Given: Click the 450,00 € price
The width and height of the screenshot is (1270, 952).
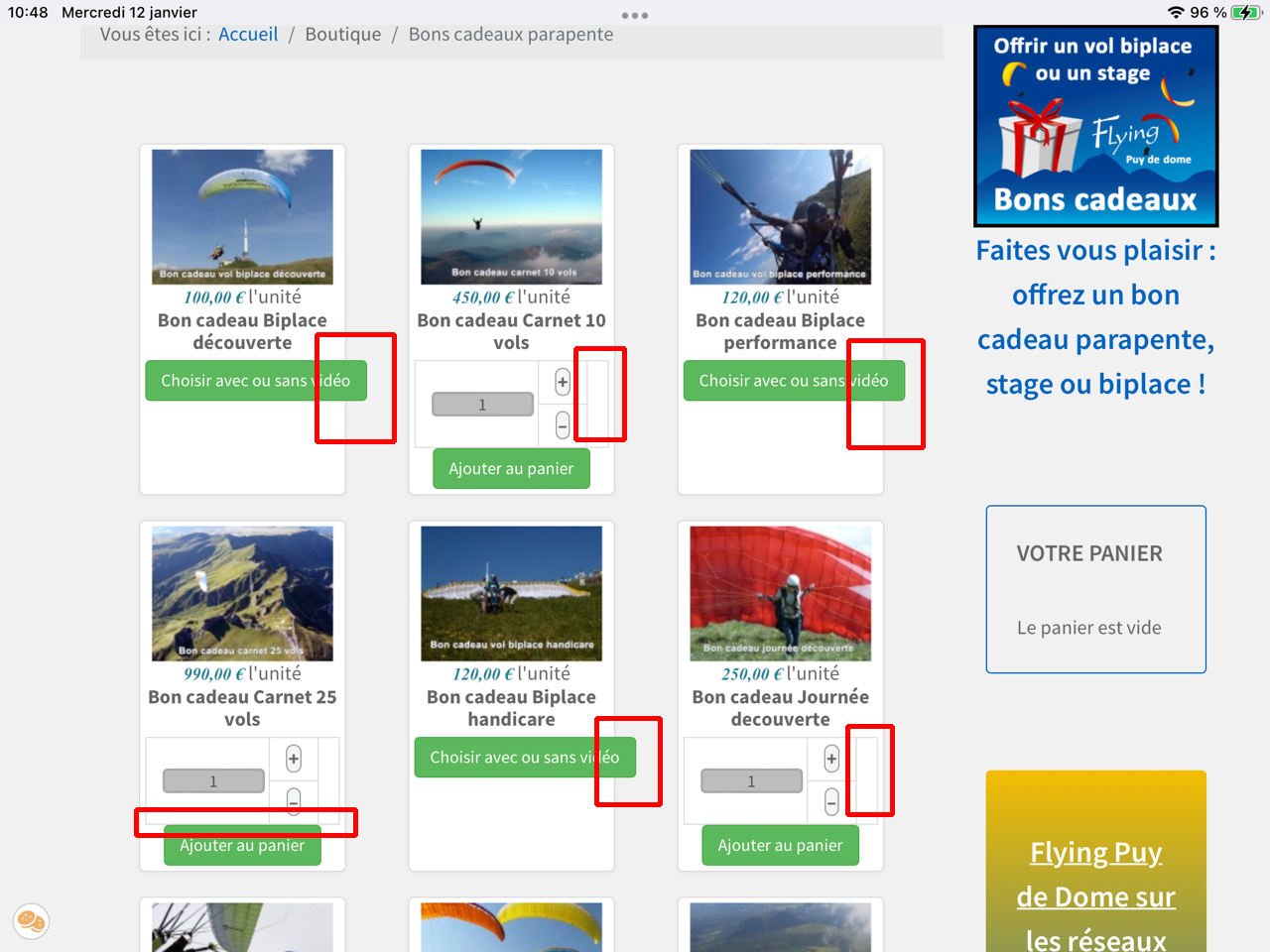Looking at the screenshot, I should point(483,297).
